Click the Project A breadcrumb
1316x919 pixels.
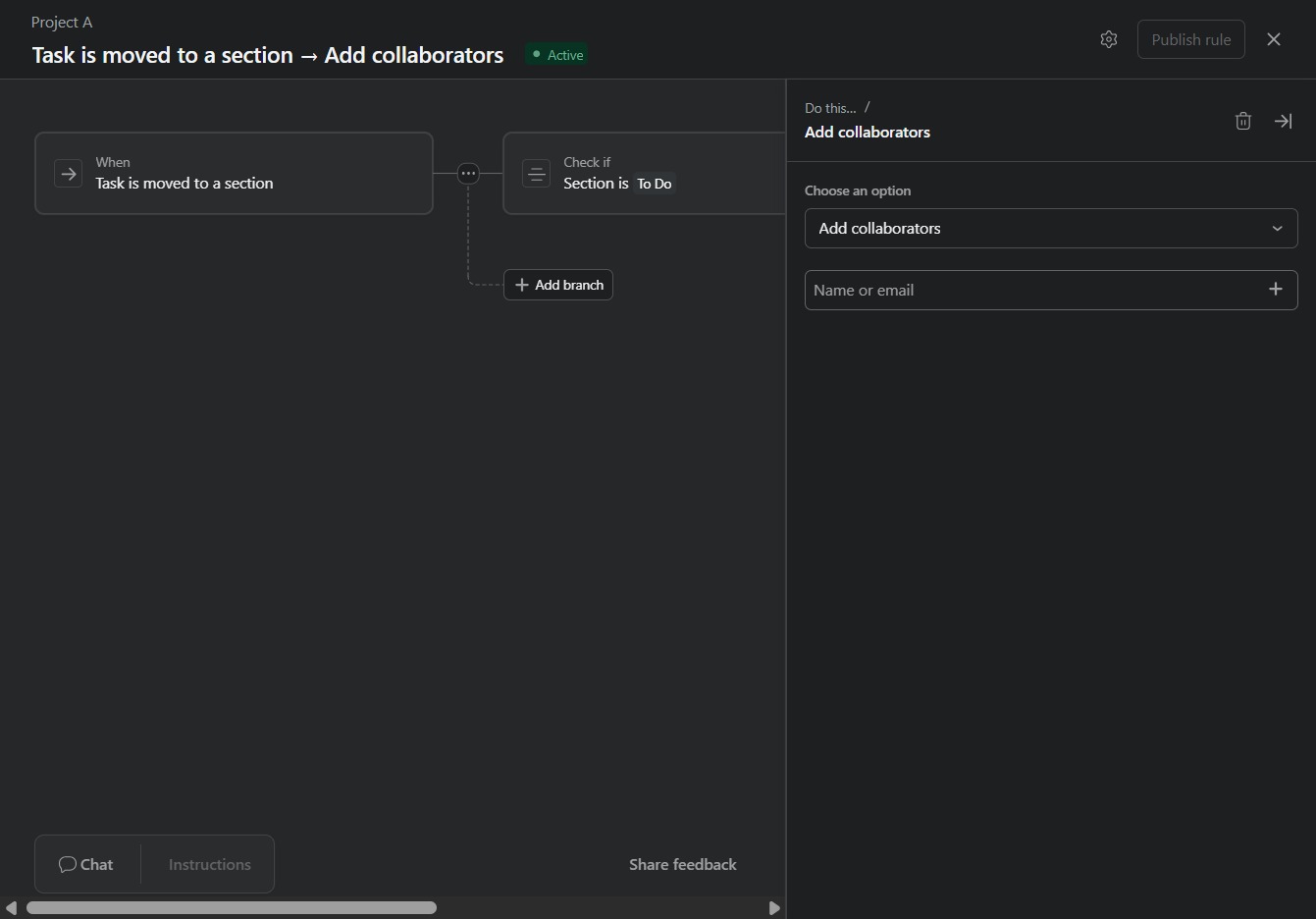[62, 22]
